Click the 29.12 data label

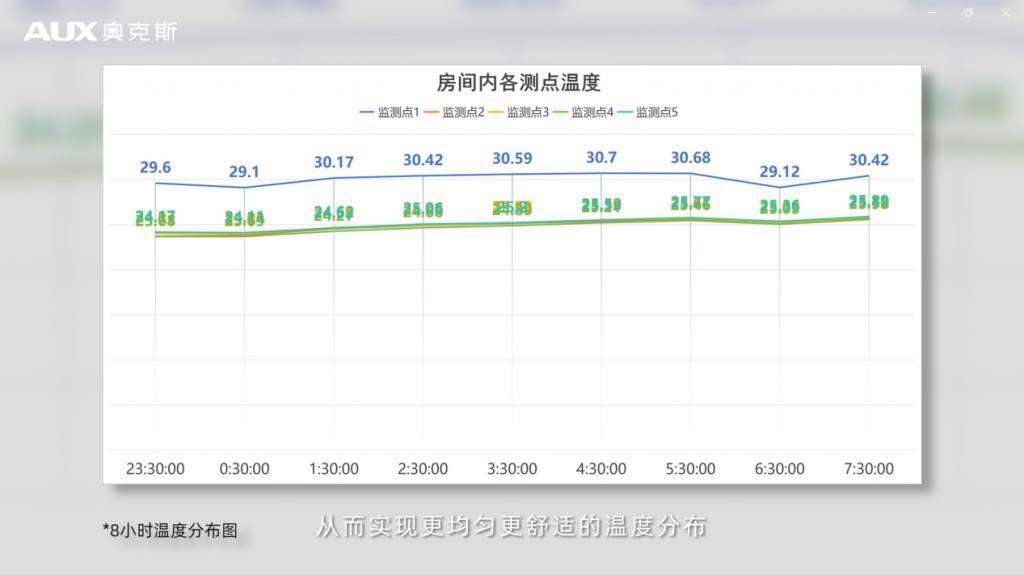click(x=780, y=172)
